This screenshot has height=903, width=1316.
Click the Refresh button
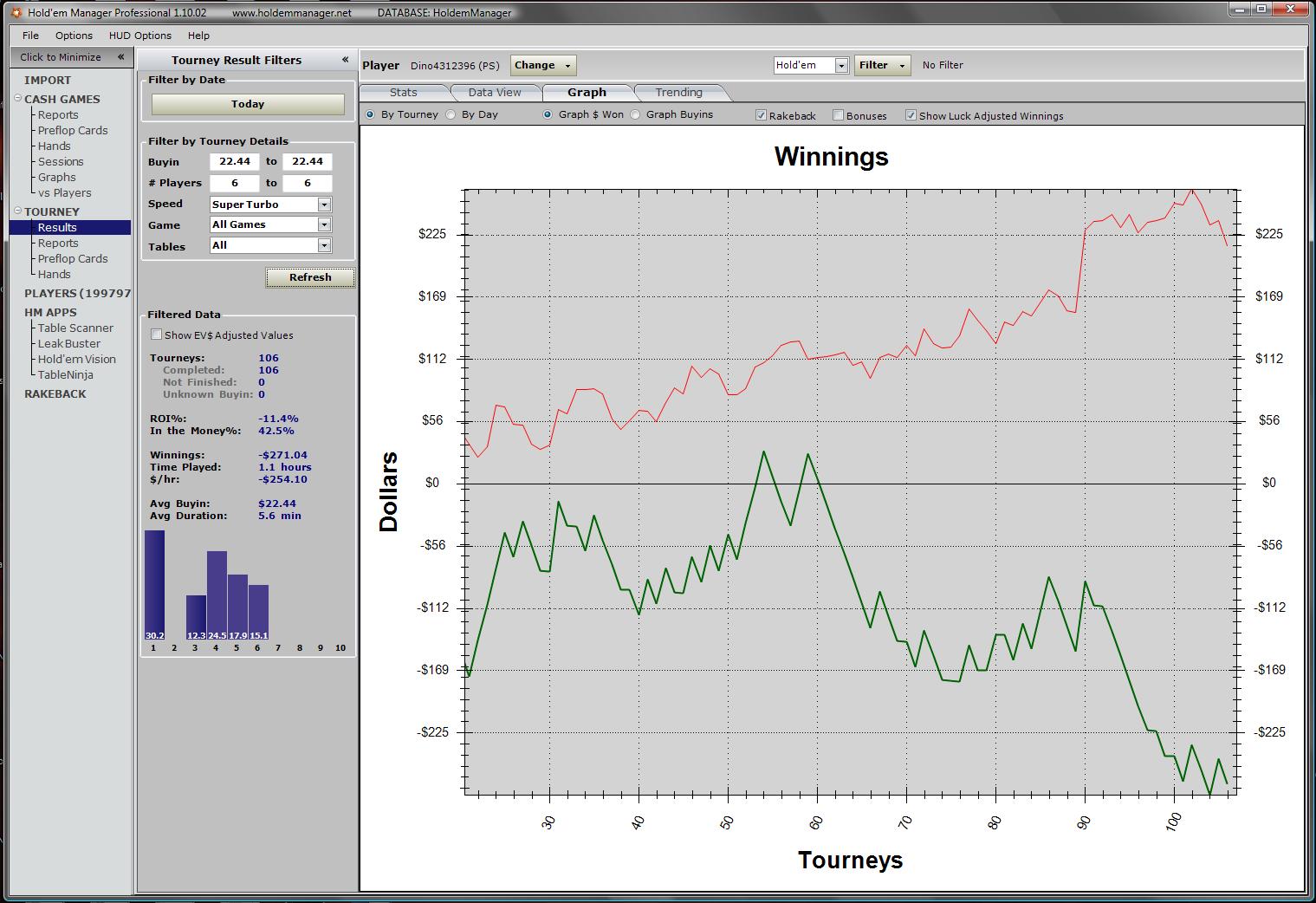(x=310, y=277)
